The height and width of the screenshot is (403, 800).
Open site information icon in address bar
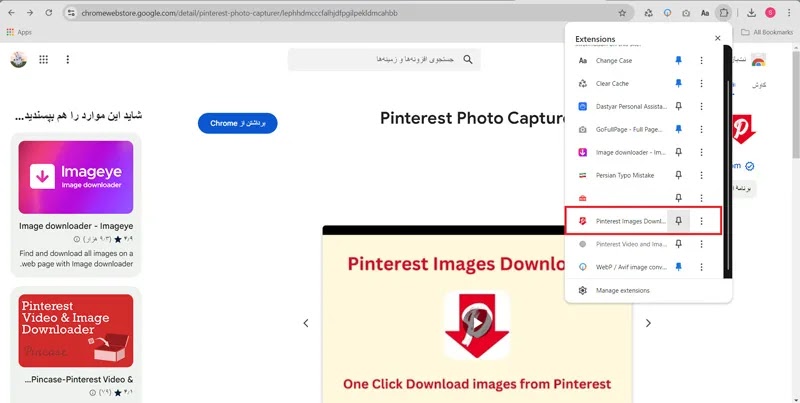tap(71, 13)
